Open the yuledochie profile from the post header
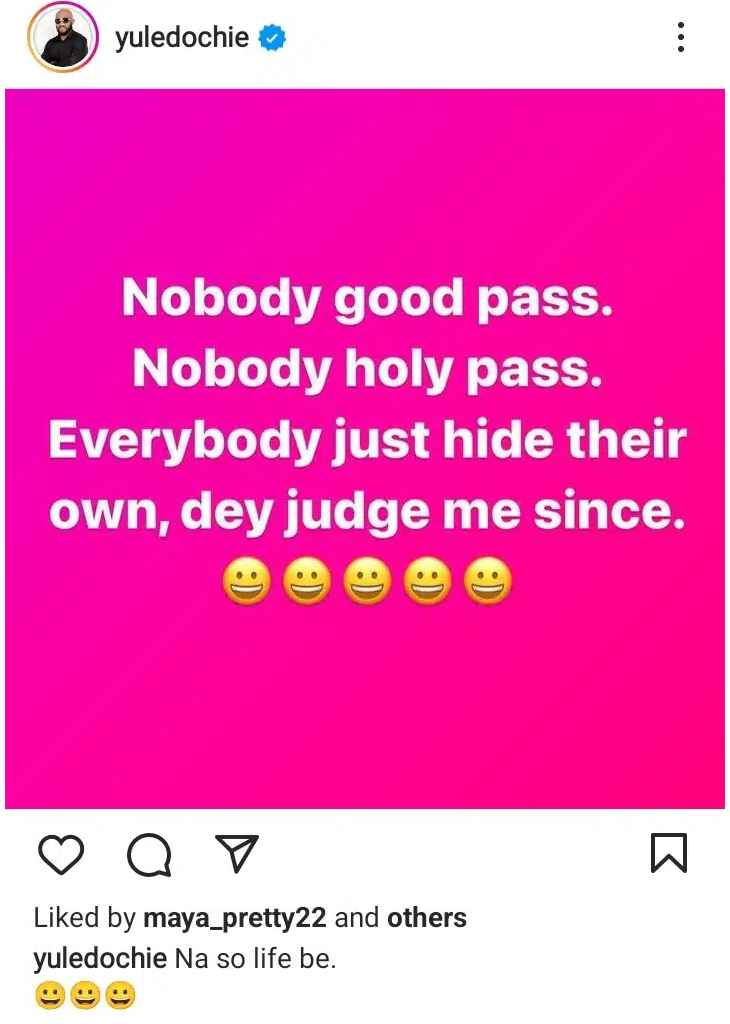This screenshot has height=1024, width=730. [182, 37]
